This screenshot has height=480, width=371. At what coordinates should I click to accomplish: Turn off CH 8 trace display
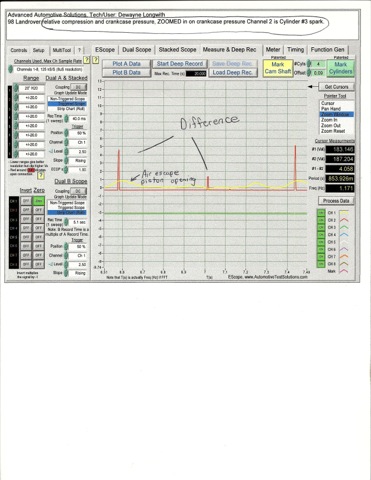(321, 264)
